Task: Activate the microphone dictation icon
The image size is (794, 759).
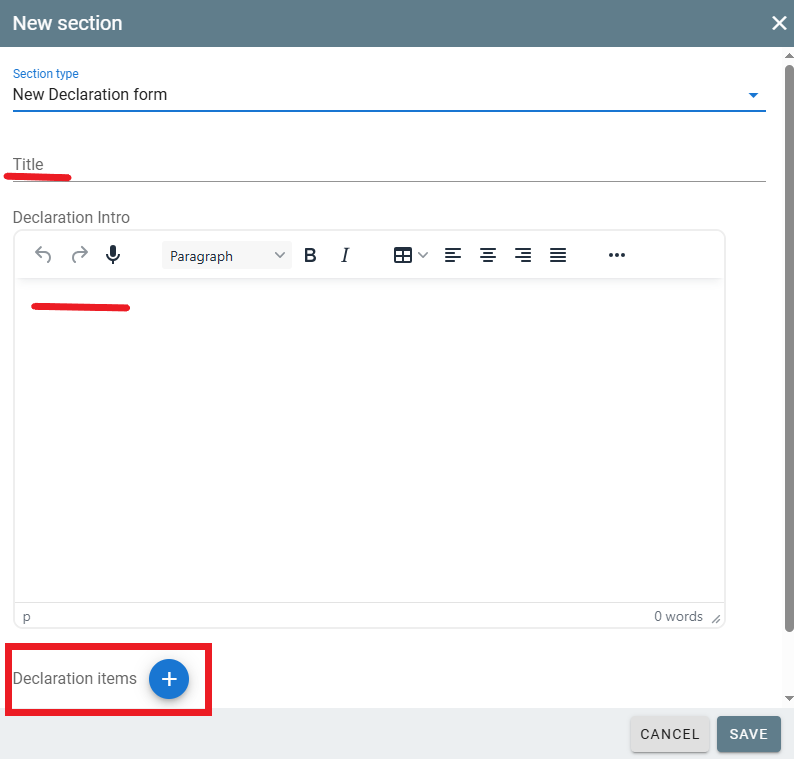Action: [113, 255]
